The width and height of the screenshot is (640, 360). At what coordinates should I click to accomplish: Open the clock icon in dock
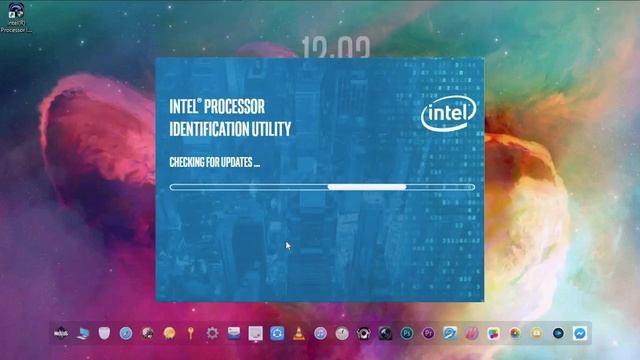pos(342,333)
